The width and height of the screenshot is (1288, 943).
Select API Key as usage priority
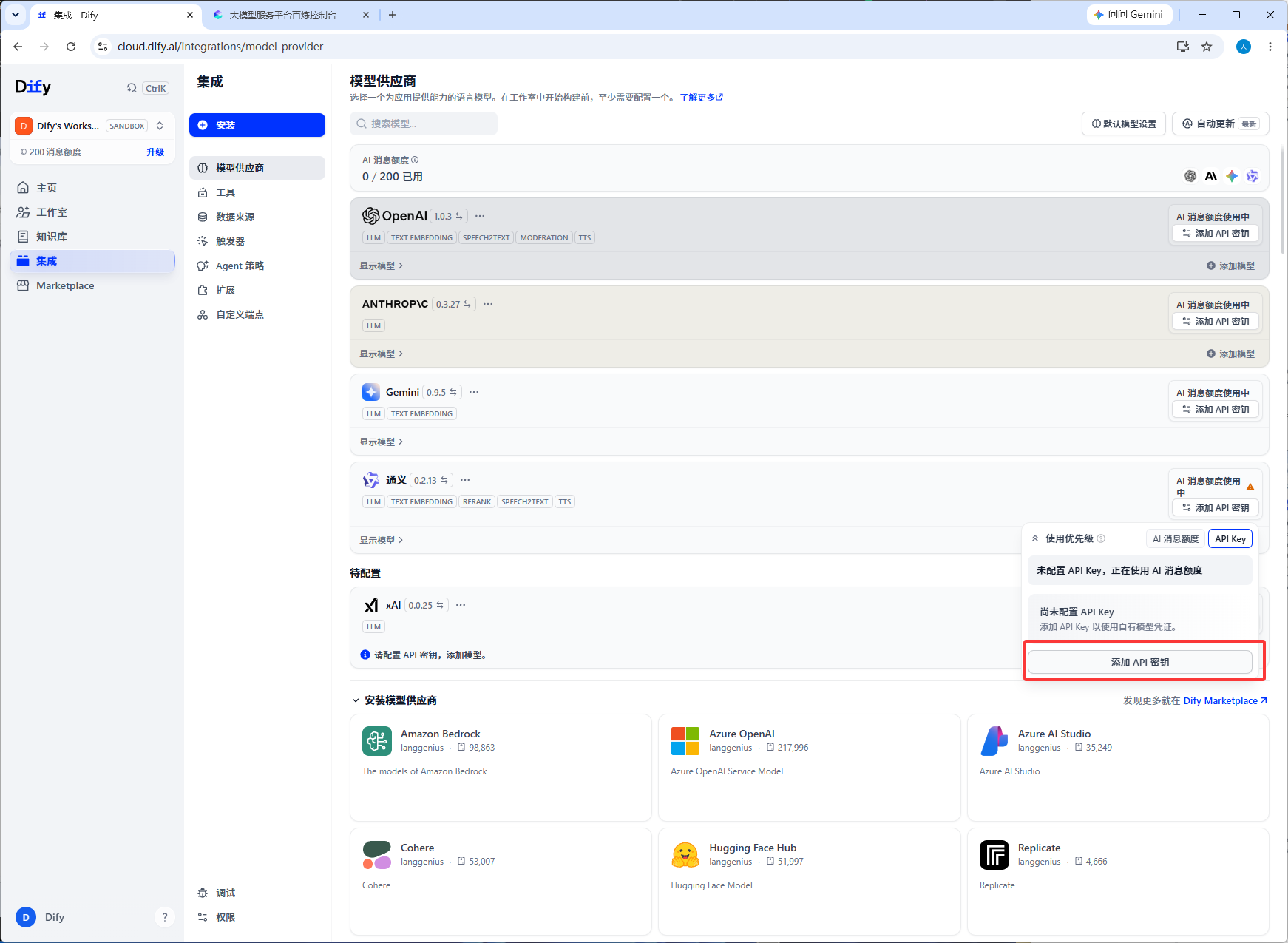[1230, 539]
